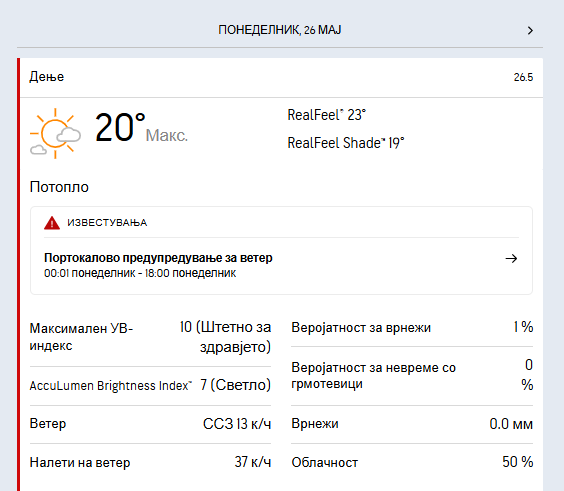The image size is (564, 491).
Task: Click the RealFeel 23° value
Action: pyautogui.click(x=327, y=115)
